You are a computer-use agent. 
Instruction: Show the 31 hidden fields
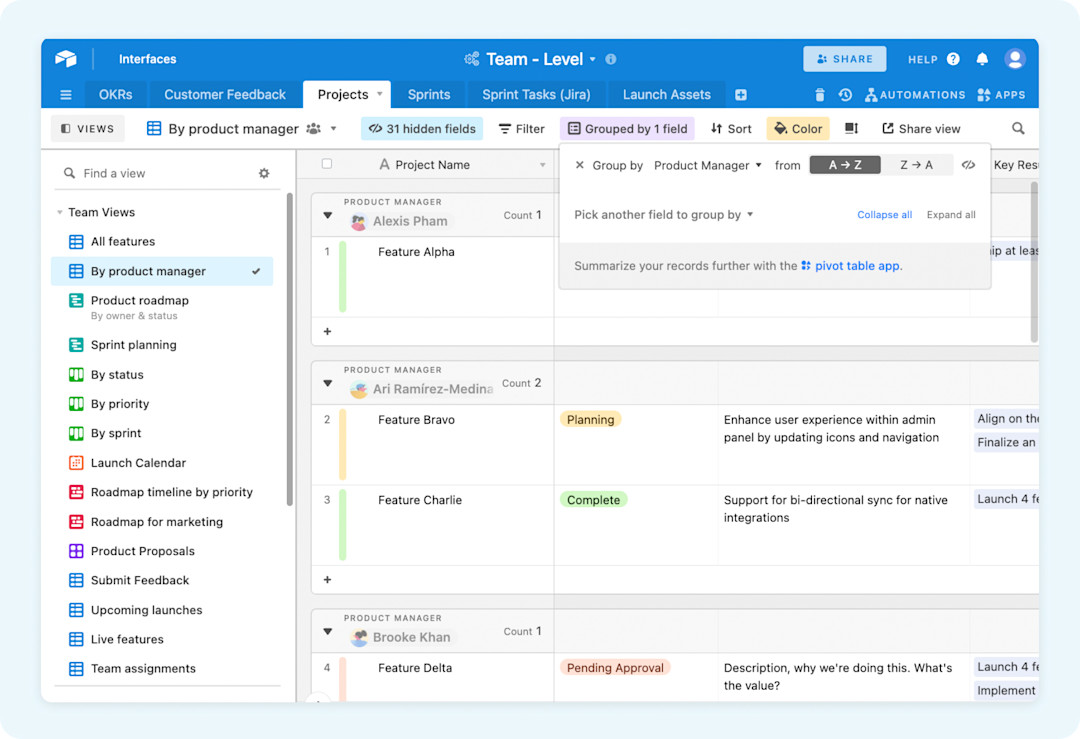(x=421, y=128)
